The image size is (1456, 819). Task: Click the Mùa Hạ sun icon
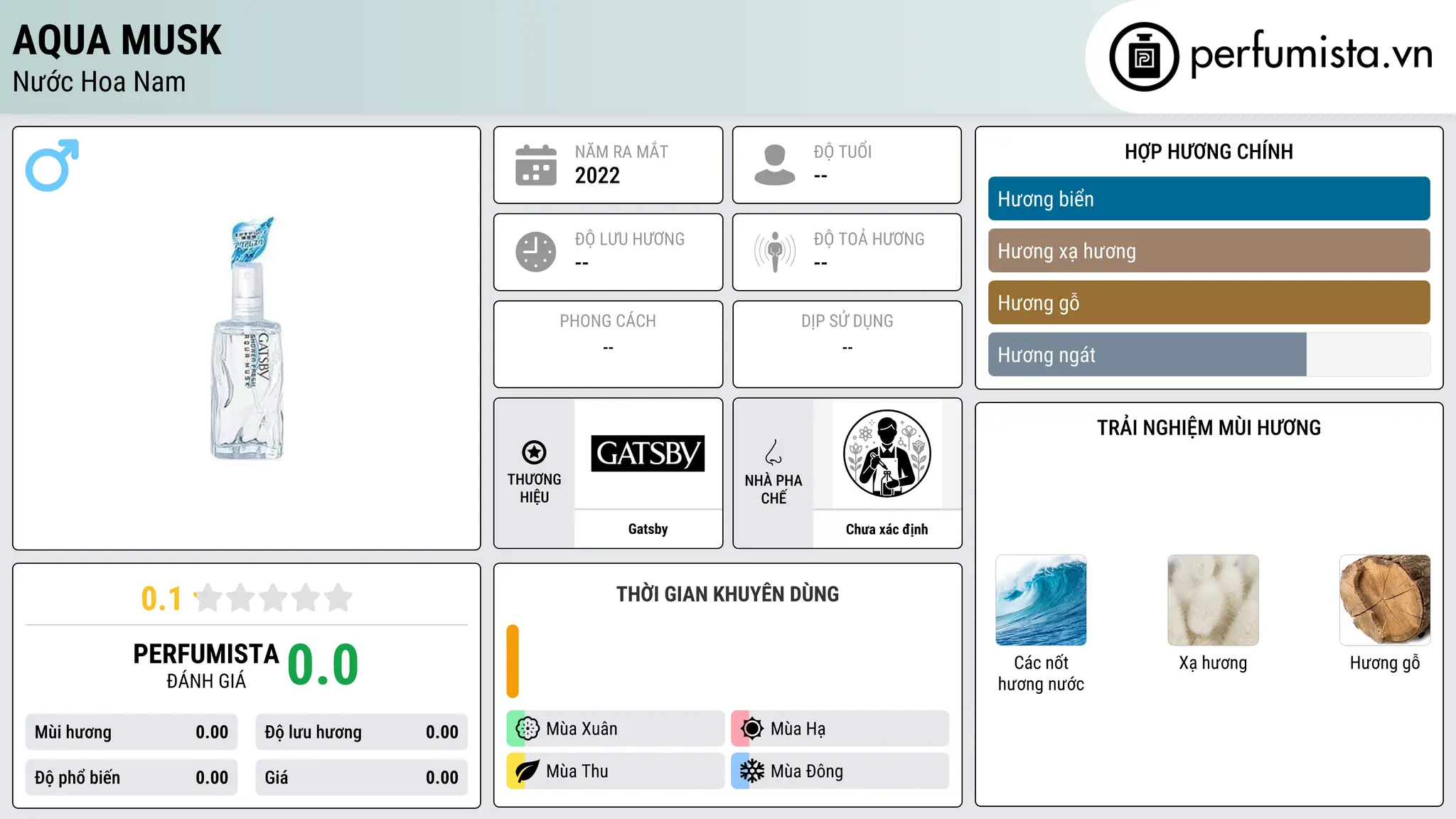(x=752, y=729)
